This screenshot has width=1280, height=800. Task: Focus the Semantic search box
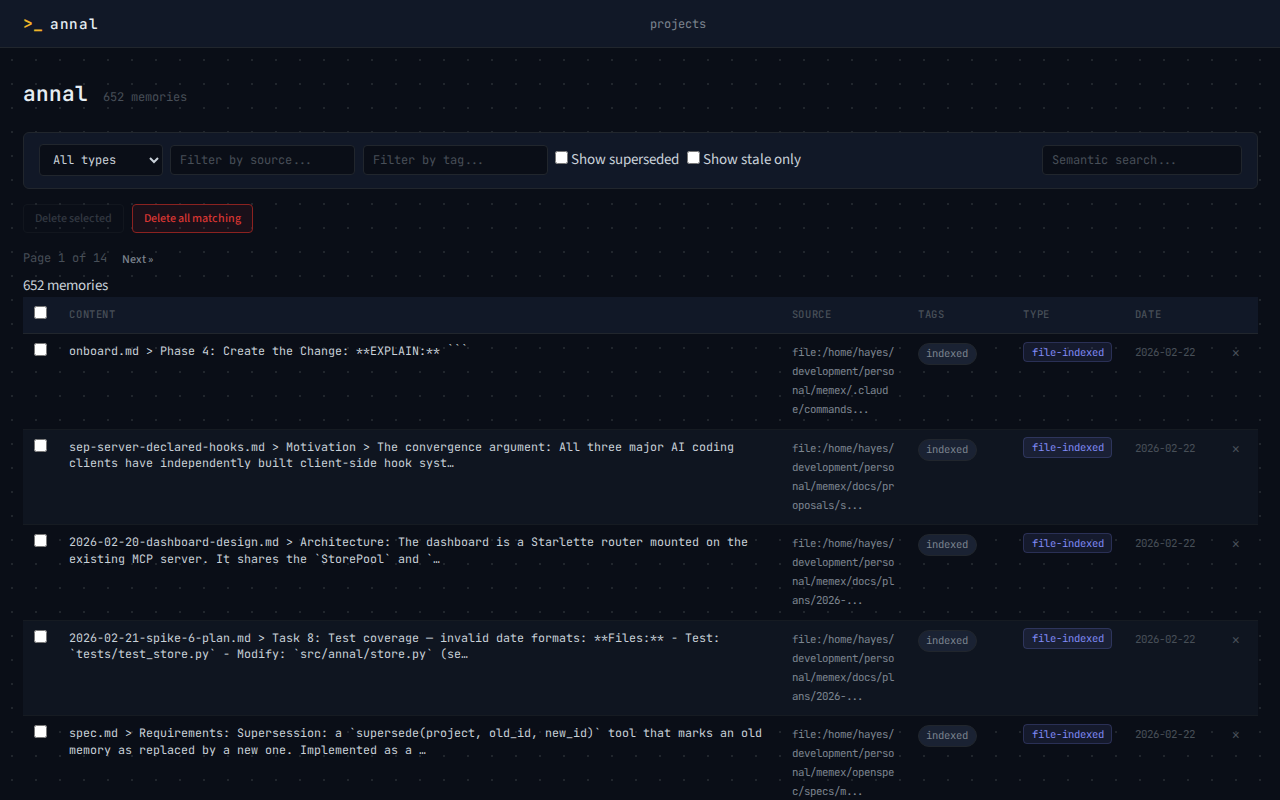pyautogui.click(x=1142, y=160)
